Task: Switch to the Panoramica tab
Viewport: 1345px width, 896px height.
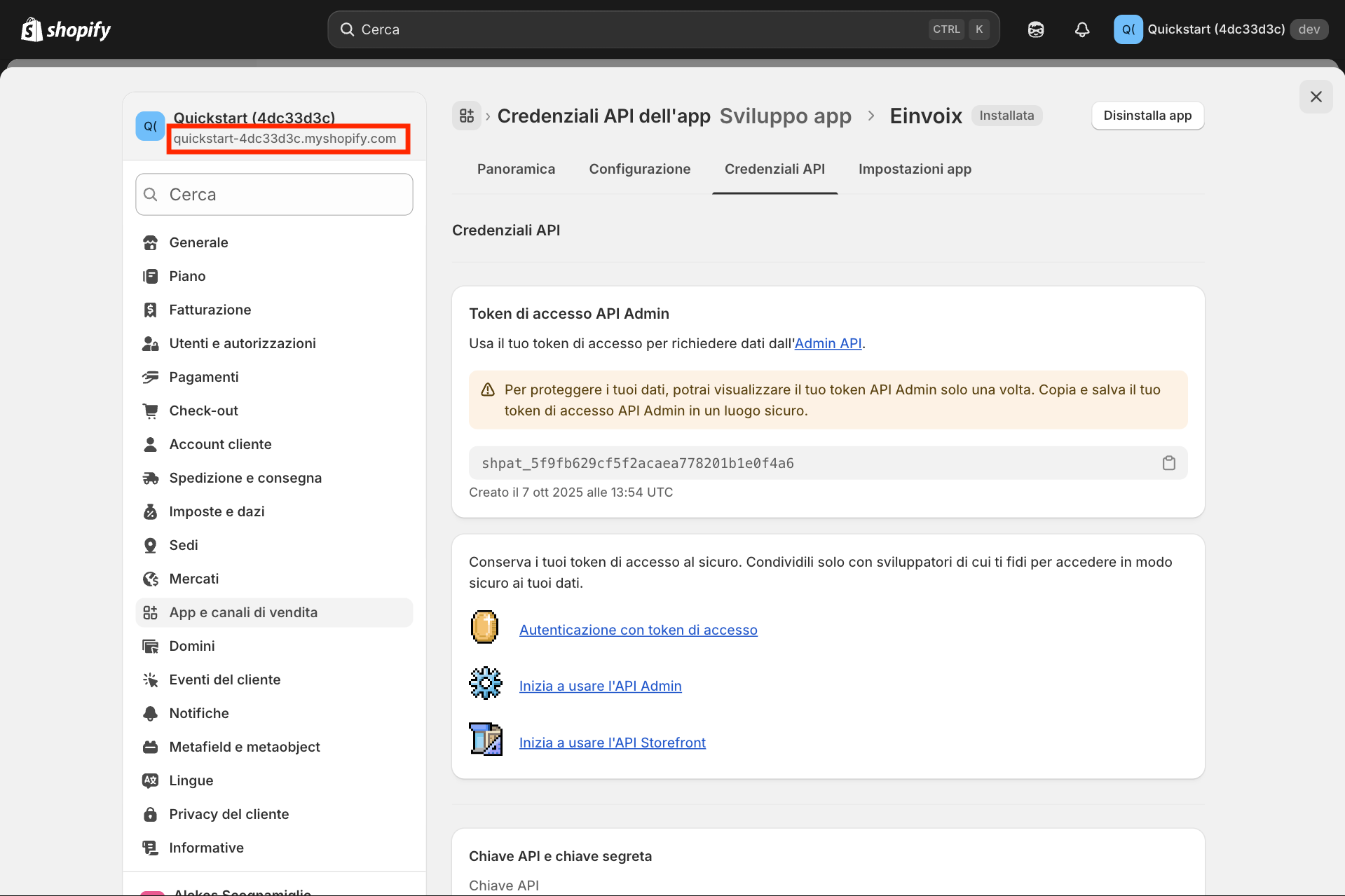Action: [515, 169]
